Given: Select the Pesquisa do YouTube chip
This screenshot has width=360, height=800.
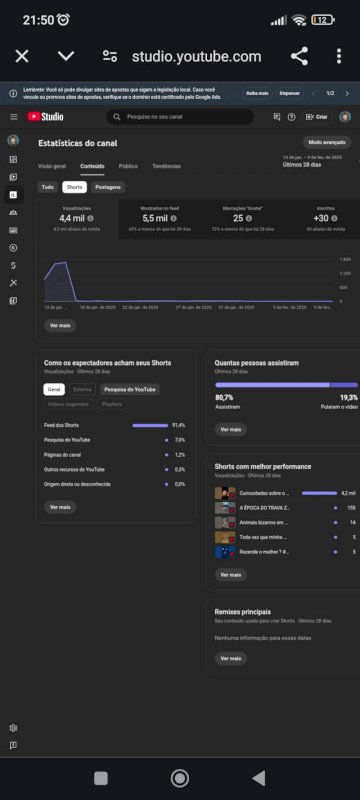Looking at the screenshot, I should click(130, 389).
